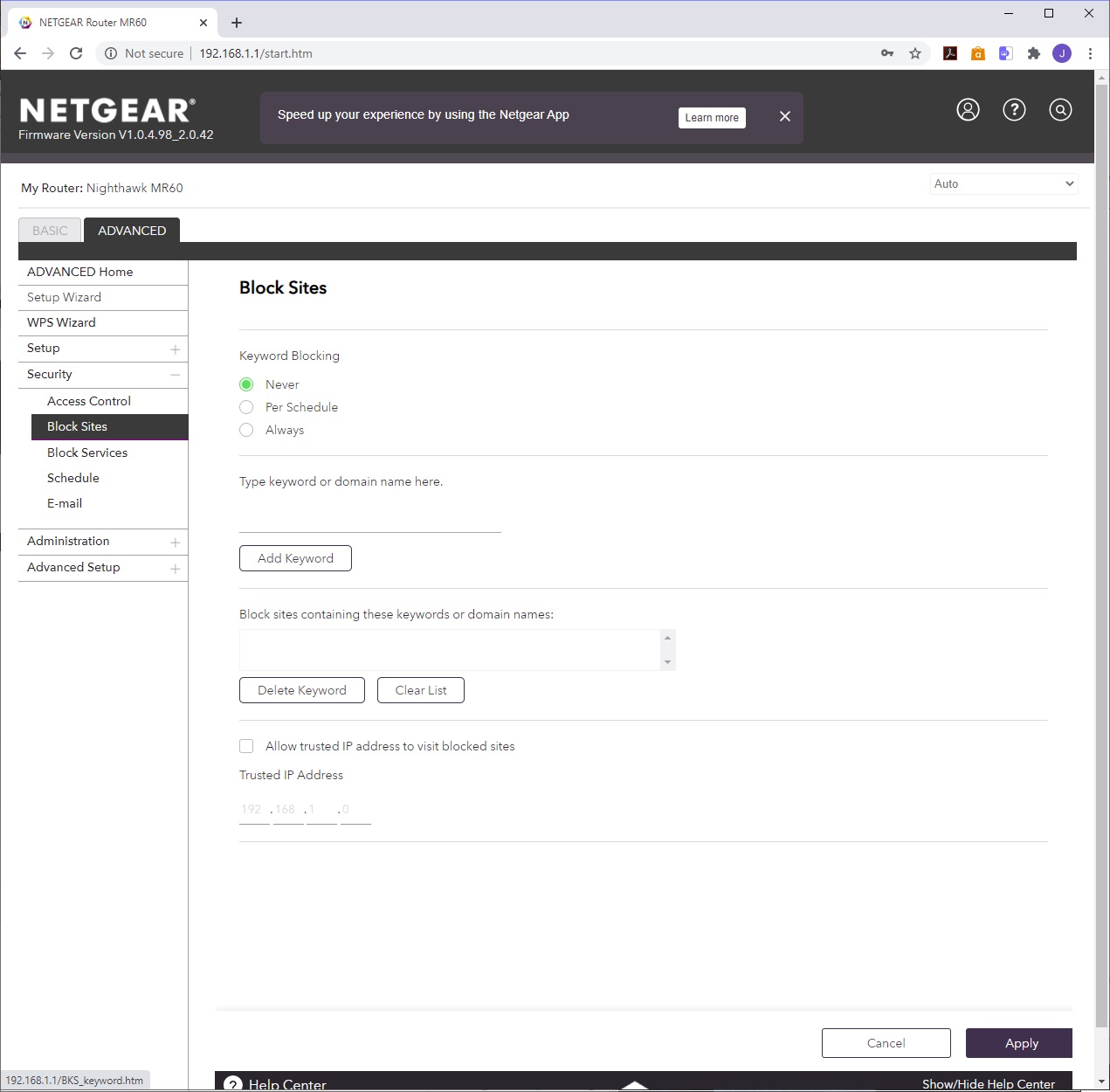Open the browser Extensions puzzle icon
The height and width of the screenshot is (1092, 1110).
pos(1034,53)
